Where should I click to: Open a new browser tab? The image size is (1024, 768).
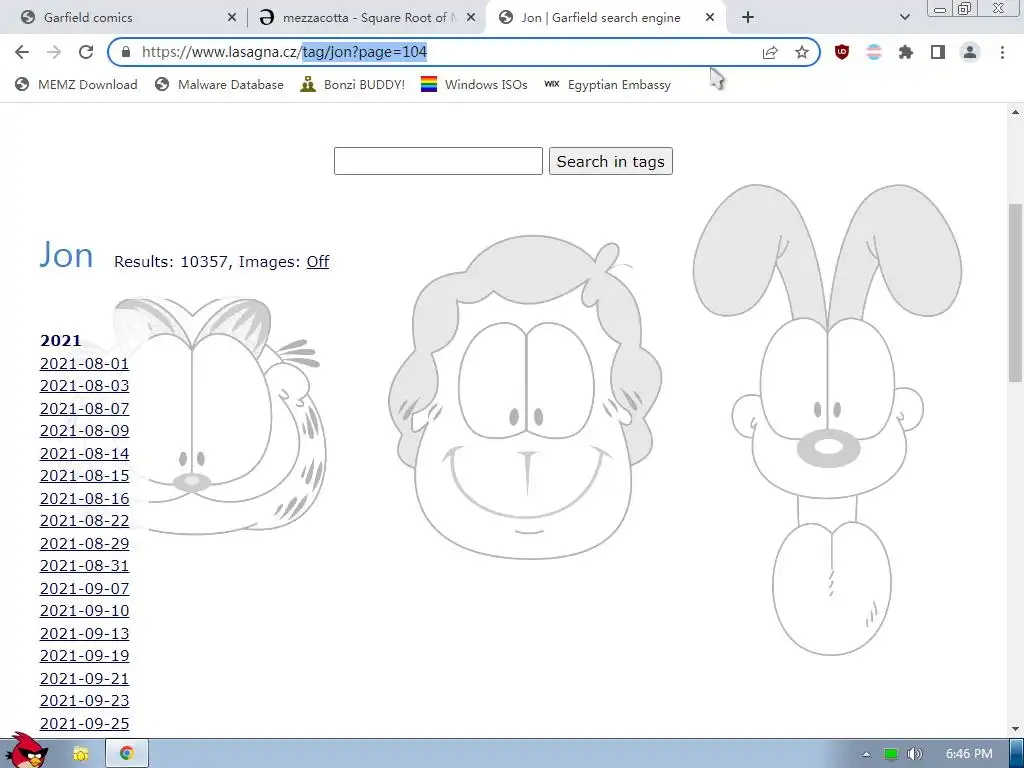pos(748,18)
